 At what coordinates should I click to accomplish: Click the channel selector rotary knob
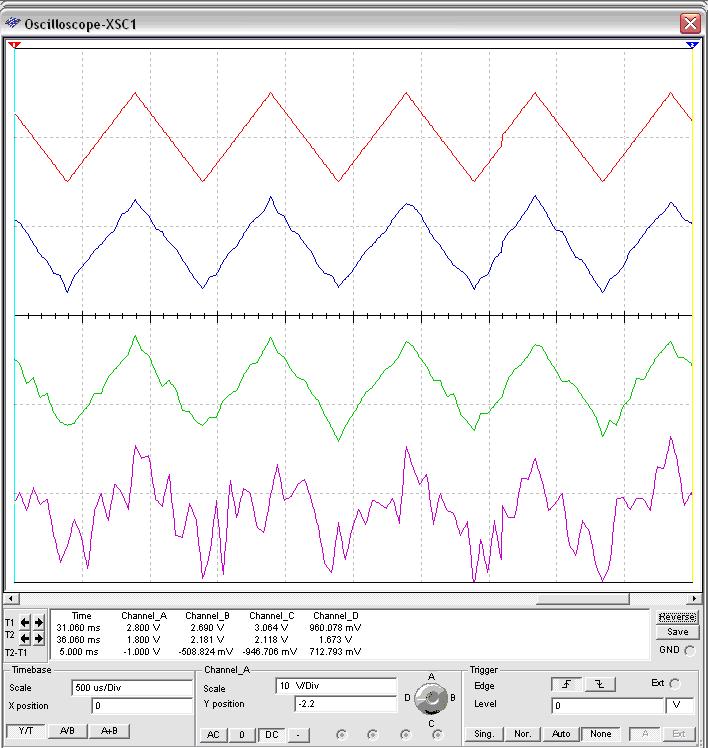pos(432,698)
